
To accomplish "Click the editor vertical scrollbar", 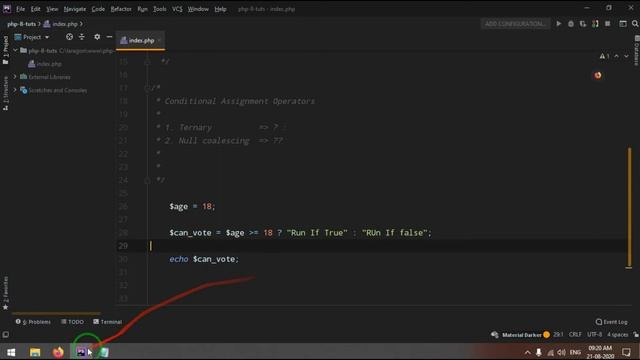I will coord(629,207).
